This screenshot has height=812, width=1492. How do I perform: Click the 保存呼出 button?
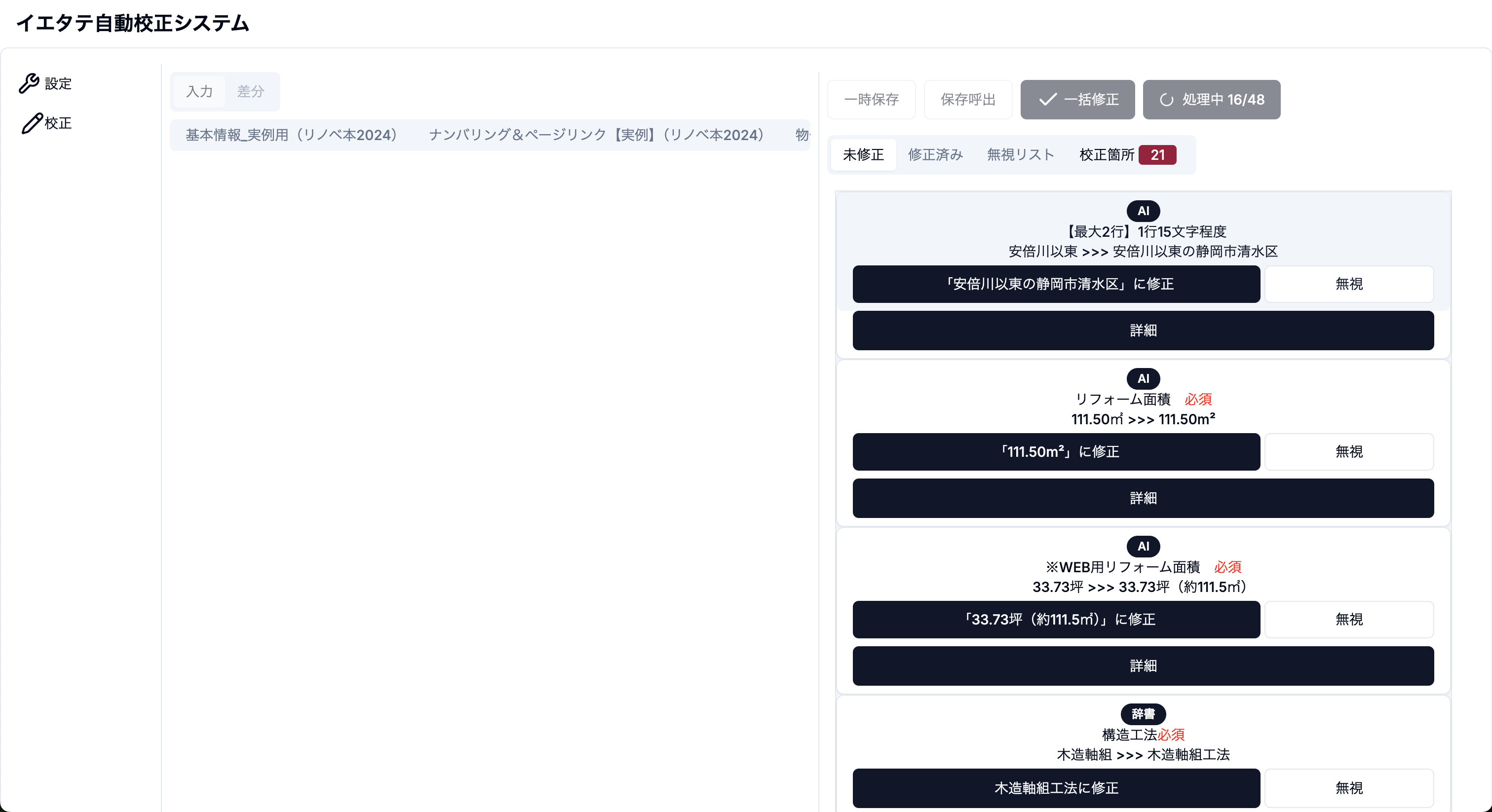tap(968, 100)
